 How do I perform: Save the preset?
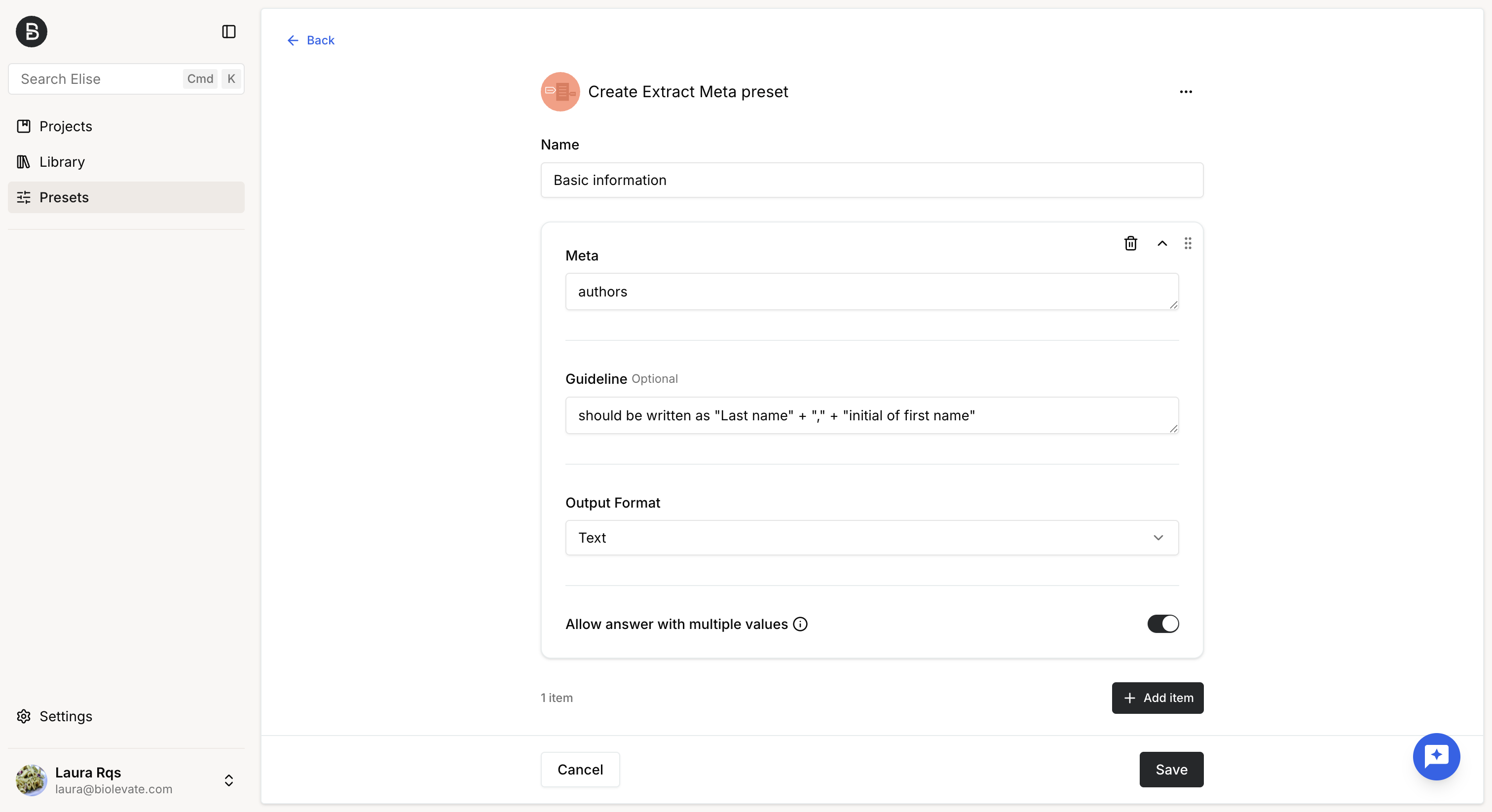coord(1171,769)
